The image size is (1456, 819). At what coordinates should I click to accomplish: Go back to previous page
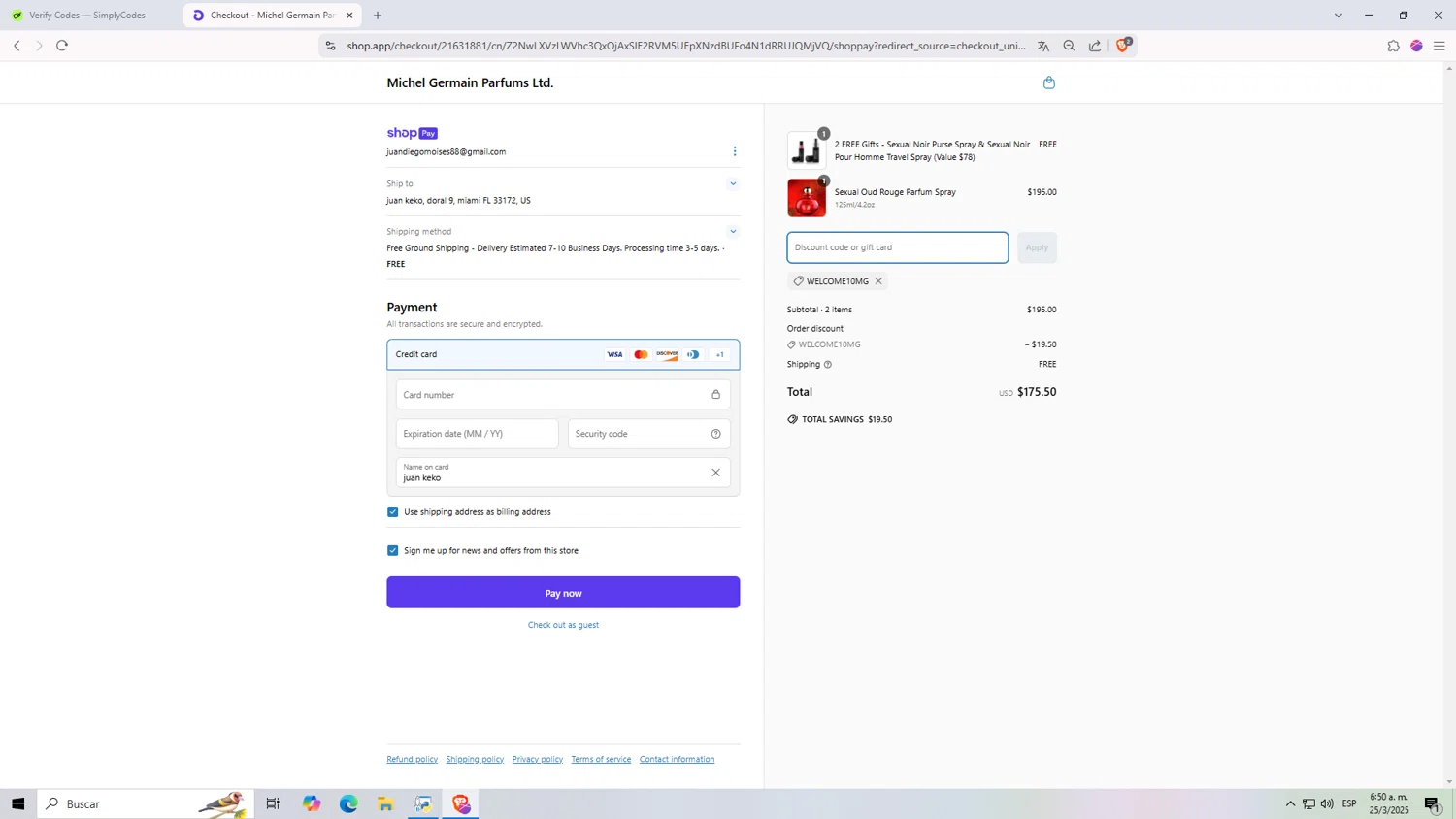point(17,46)
